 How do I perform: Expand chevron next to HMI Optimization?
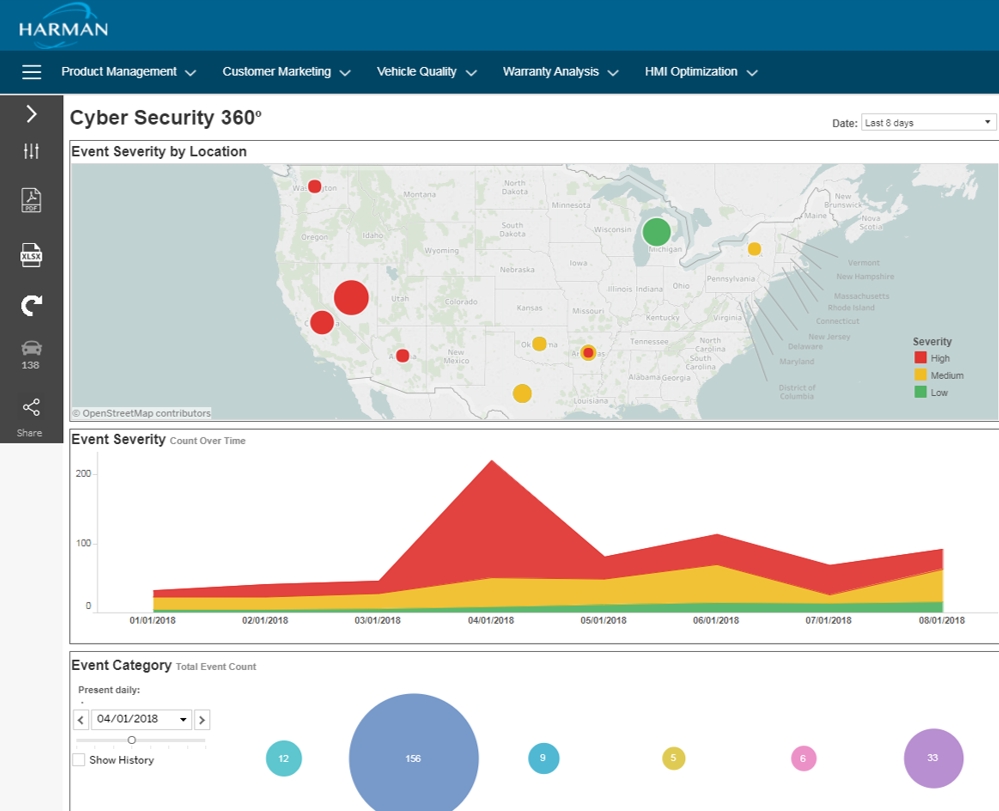coord(752,73)
